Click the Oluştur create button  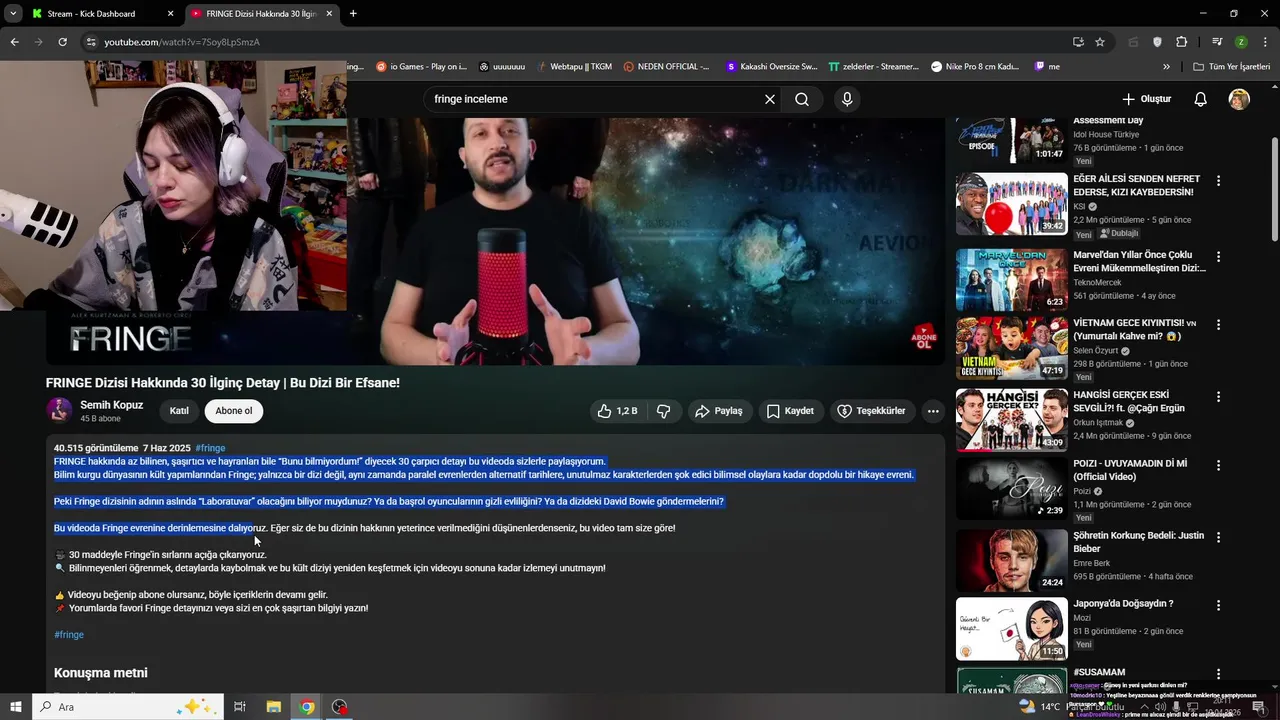[x=1146, y=99]
